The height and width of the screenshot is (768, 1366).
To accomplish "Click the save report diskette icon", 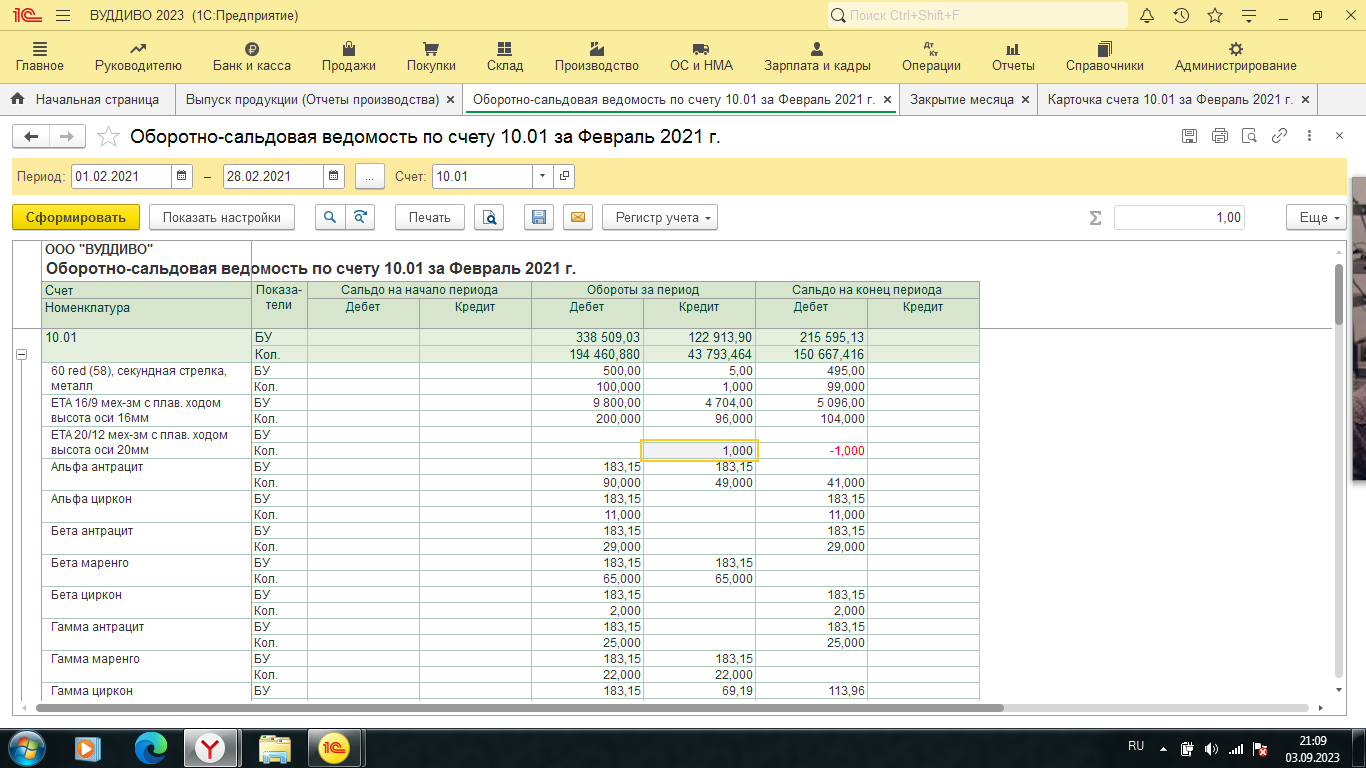I will pos(539,218).
